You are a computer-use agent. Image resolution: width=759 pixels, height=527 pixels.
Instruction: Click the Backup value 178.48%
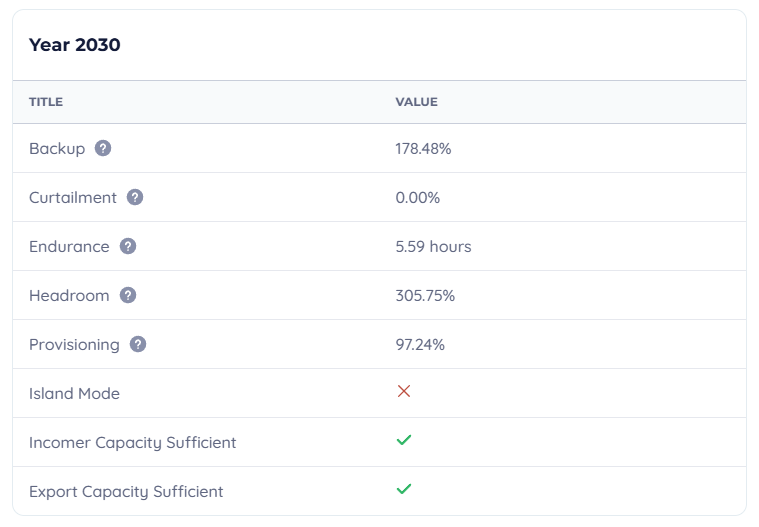click(423, 148)
